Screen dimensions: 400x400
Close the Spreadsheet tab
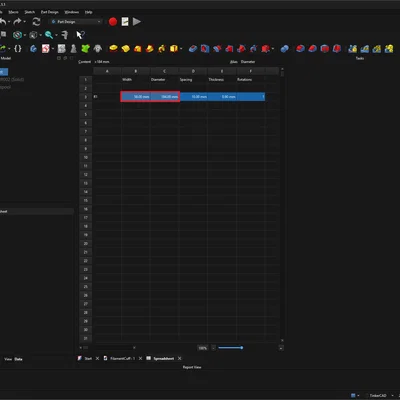pos(180,358)
